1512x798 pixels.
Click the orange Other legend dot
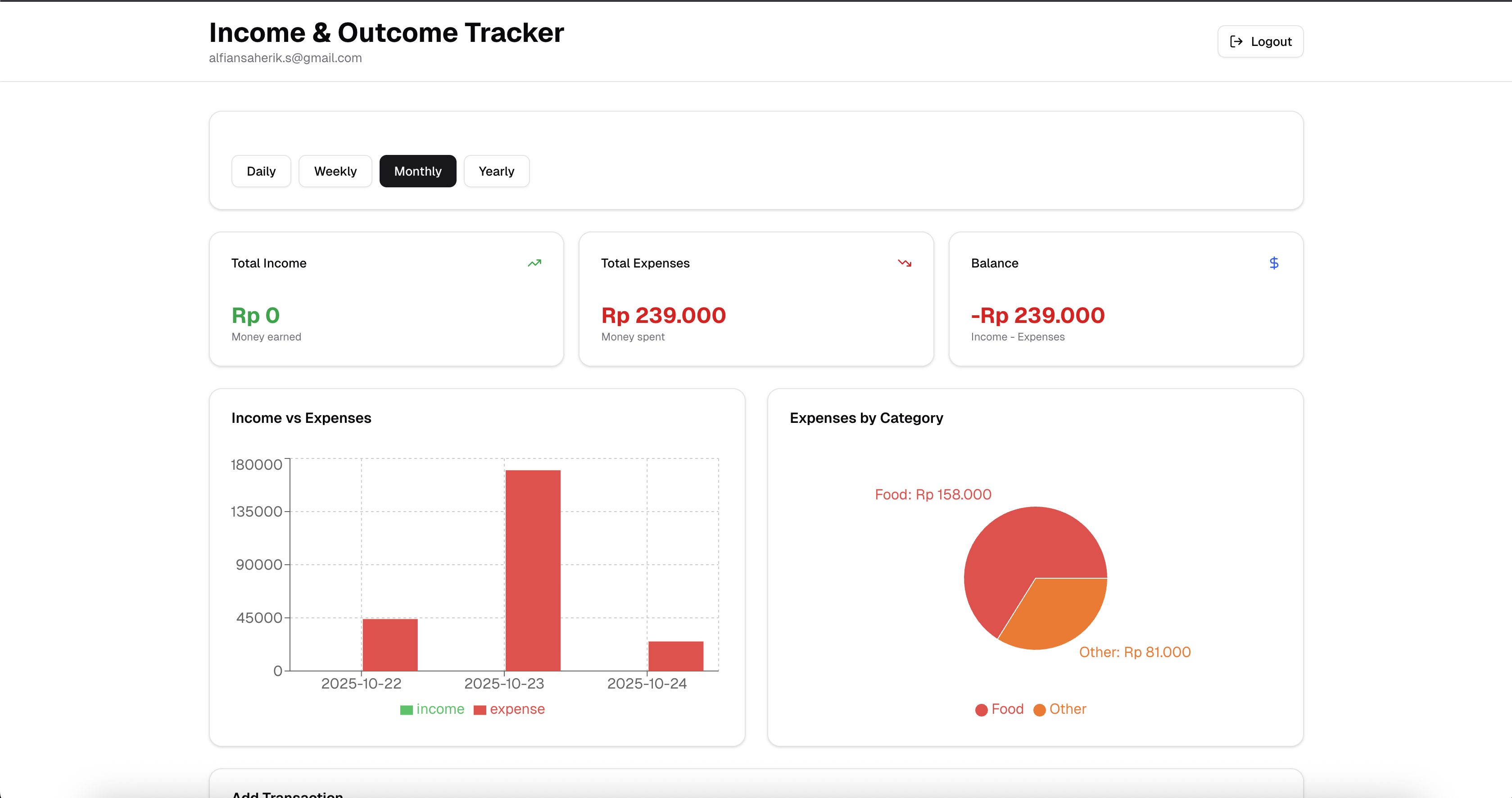(1040, 709)
